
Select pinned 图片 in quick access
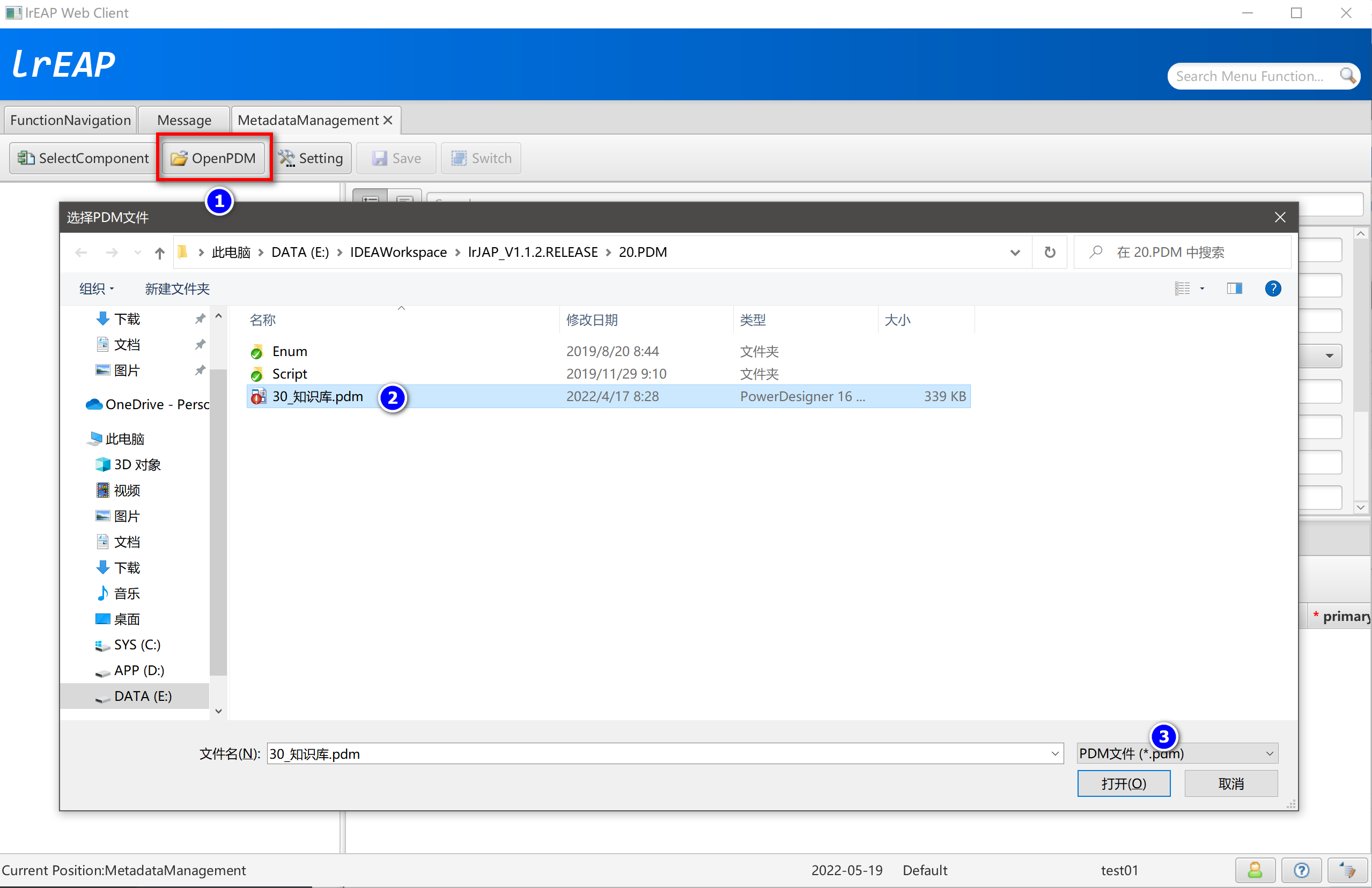click(x=127, y=371)
